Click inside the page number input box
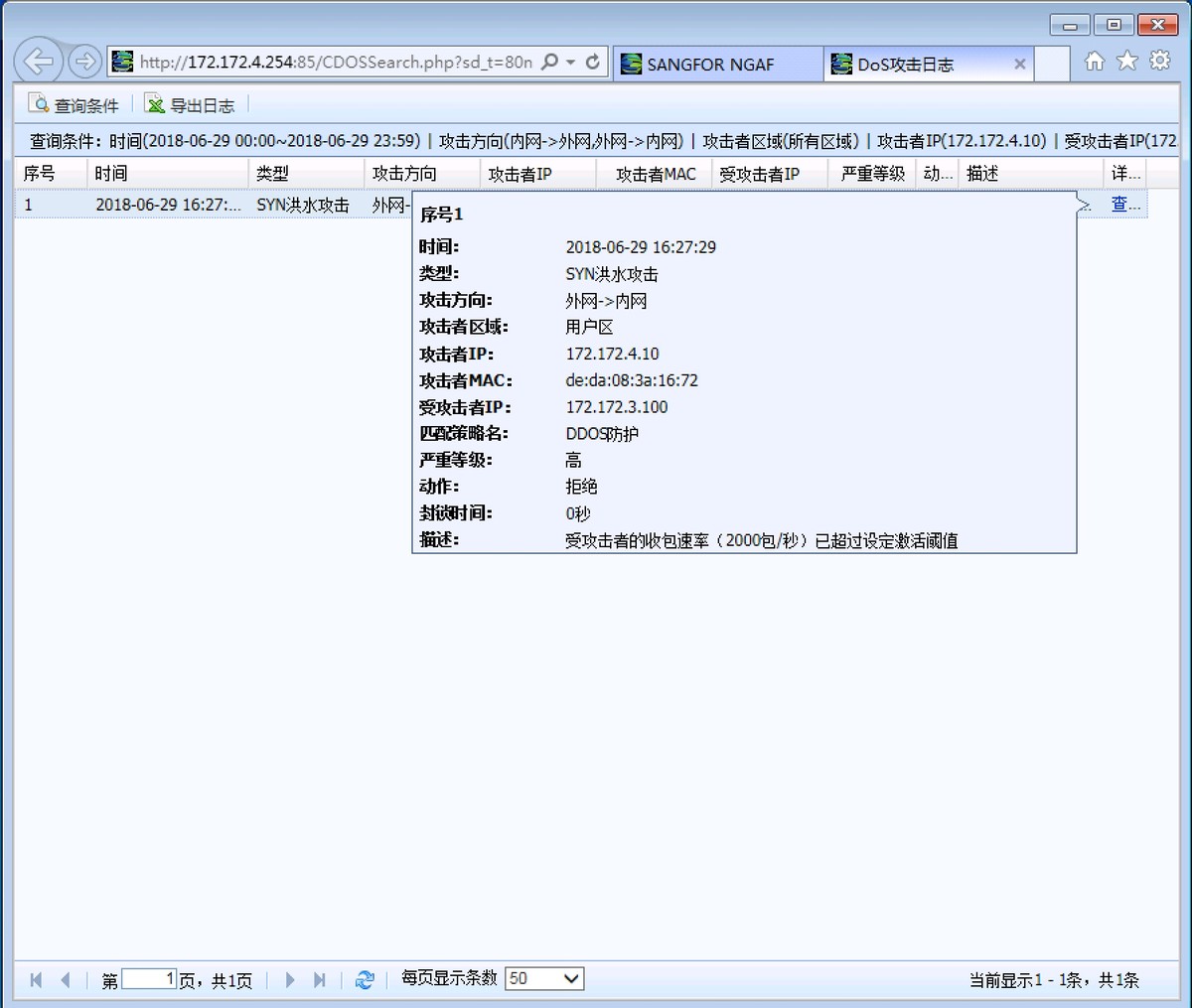 point(149,978)
